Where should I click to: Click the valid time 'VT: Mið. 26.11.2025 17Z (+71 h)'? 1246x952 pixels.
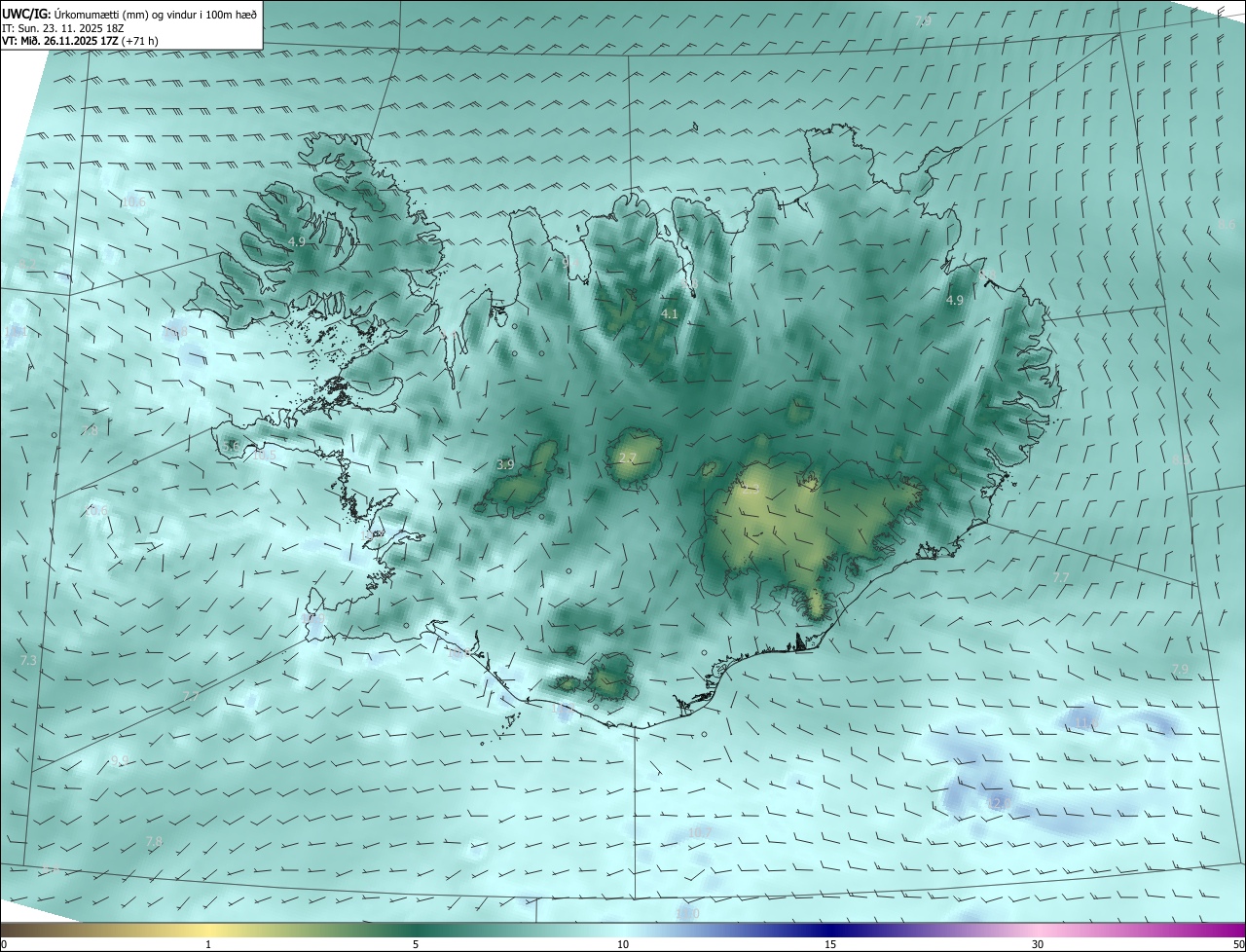coord(80,41)
